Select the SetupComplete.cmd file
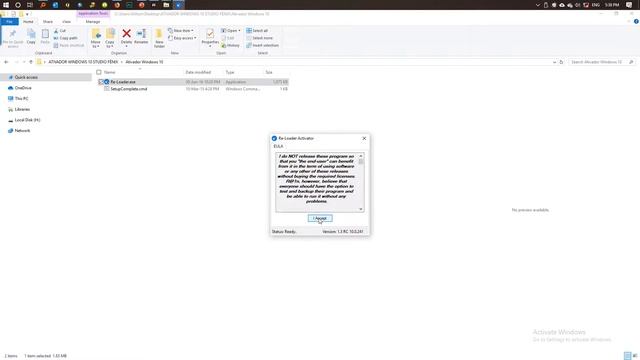 tap(129, 89)
